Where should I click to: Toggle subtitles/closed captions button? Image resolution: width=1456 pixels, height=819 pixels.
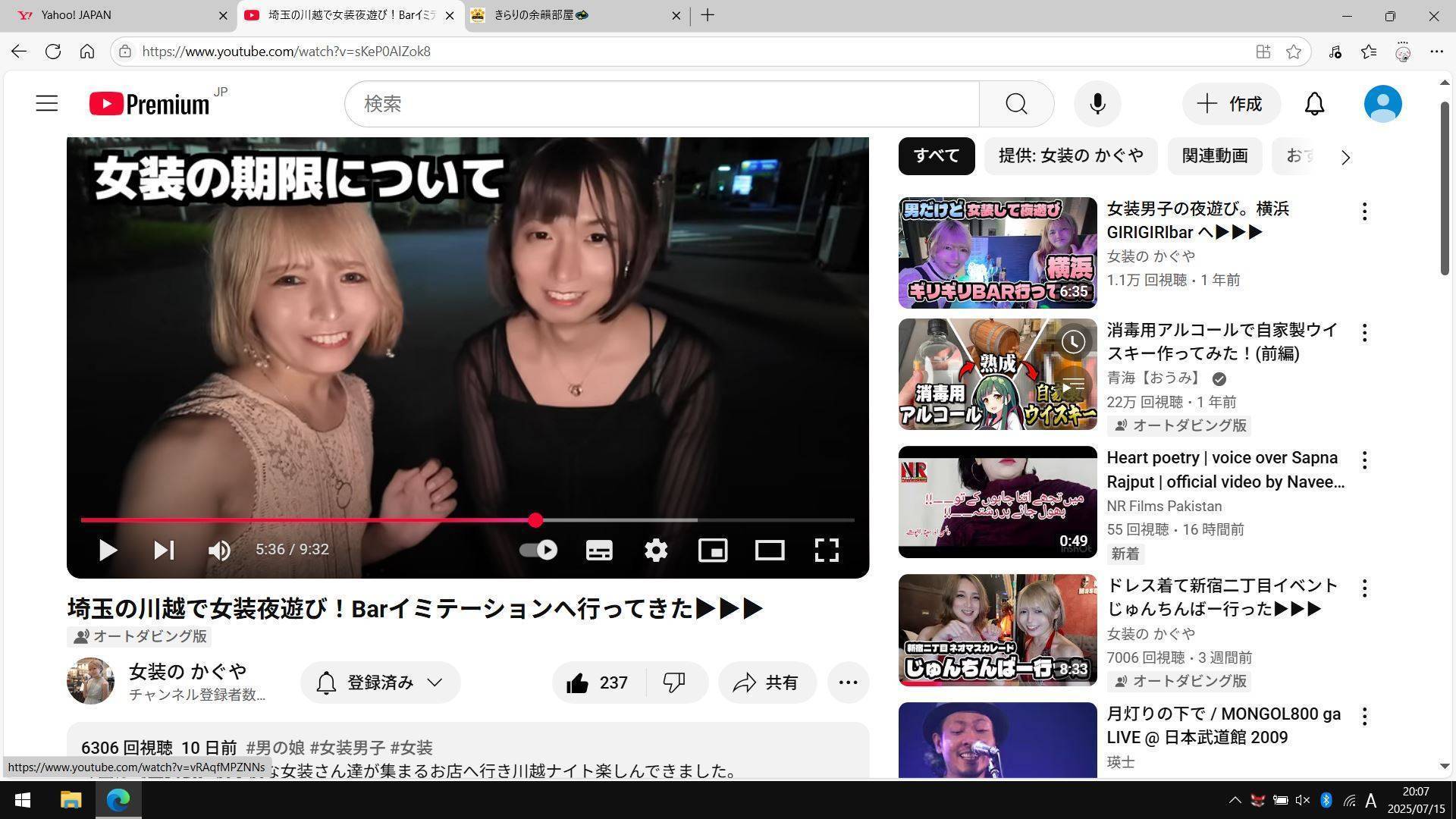599,550
